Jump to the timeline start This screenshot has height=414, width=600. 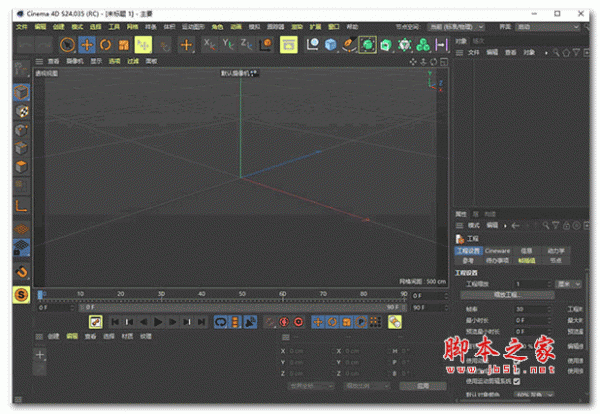pos(115,321)
